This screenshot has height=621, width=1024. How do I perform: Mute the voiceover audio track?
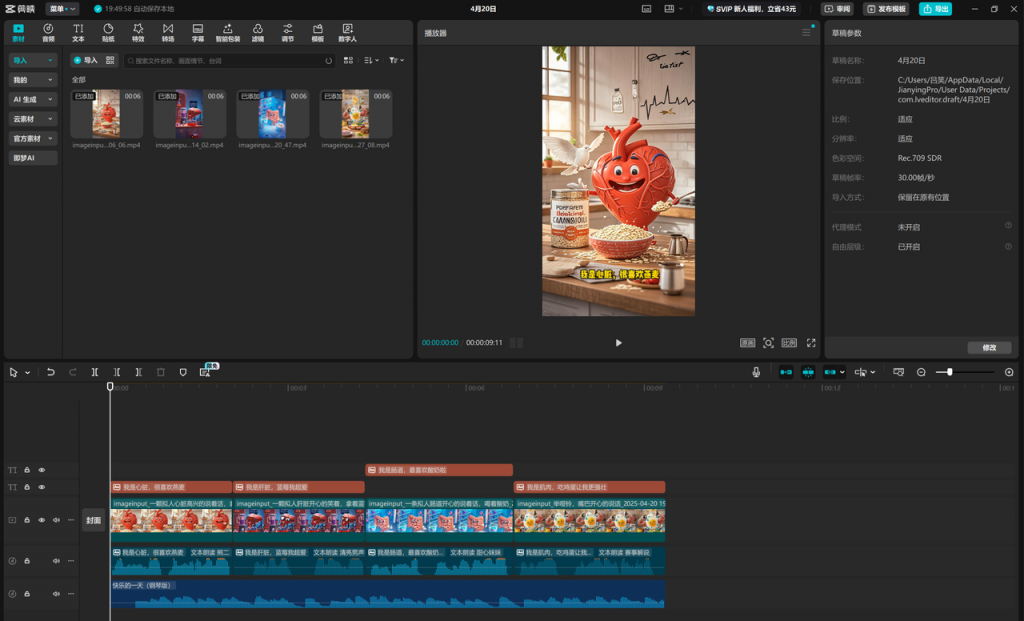pos(56,561)
